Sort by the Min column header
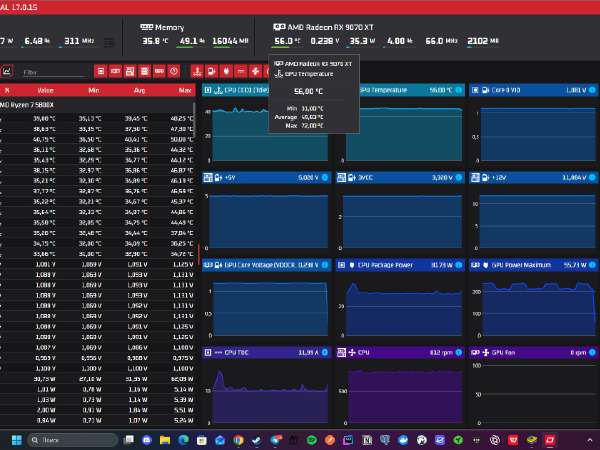The image size is (600, 450). coord(94,91)
